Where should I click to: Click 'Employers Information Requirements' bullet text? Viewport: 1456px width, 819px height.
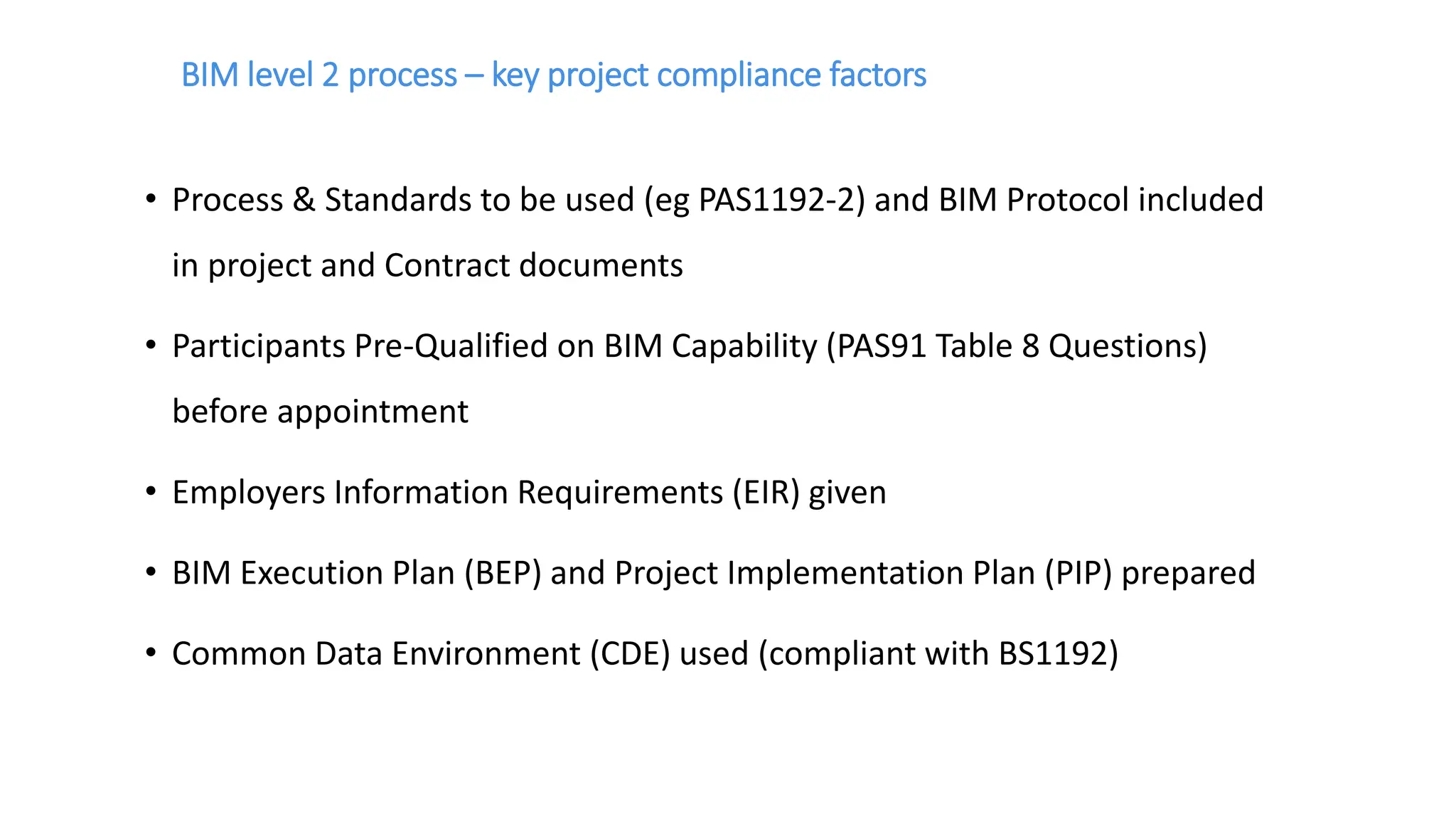447,493
